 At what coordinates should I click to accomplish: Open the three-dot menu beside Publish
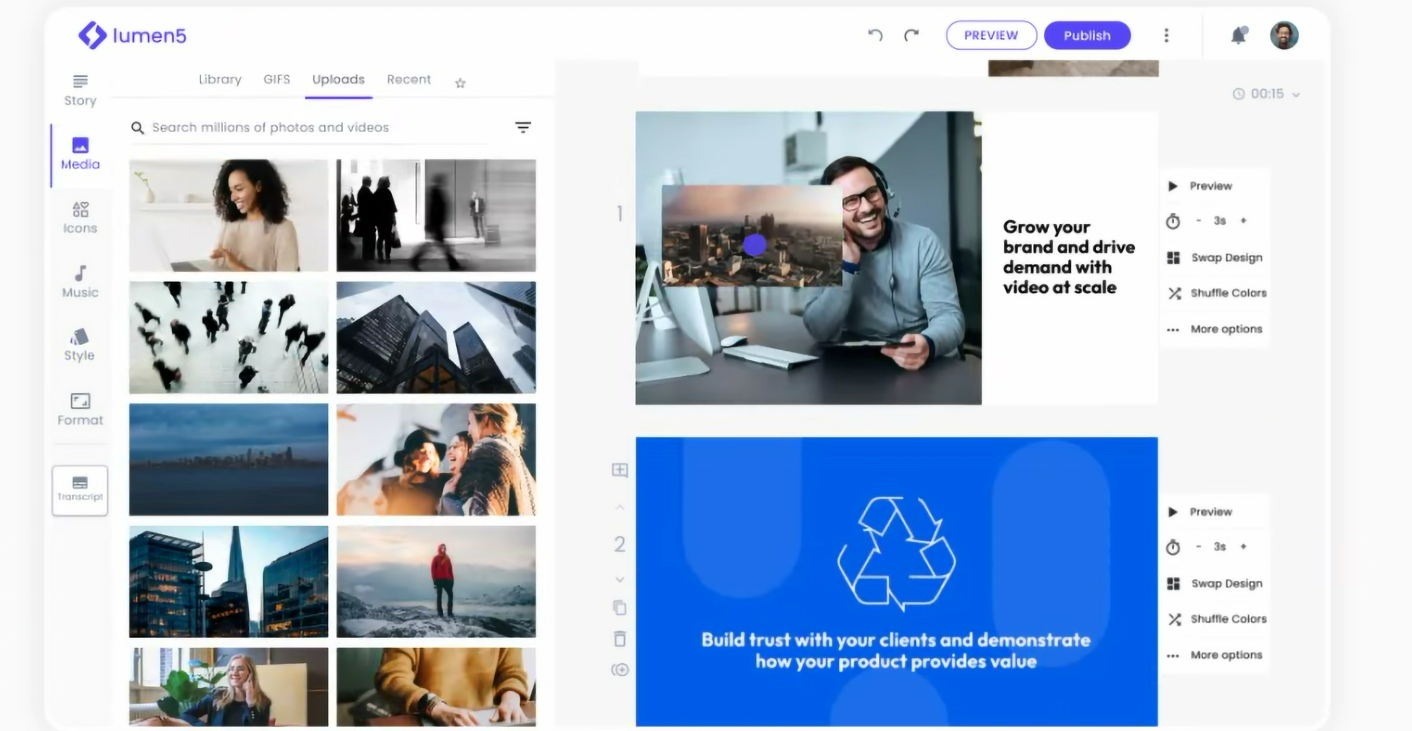pos(1166,35)
